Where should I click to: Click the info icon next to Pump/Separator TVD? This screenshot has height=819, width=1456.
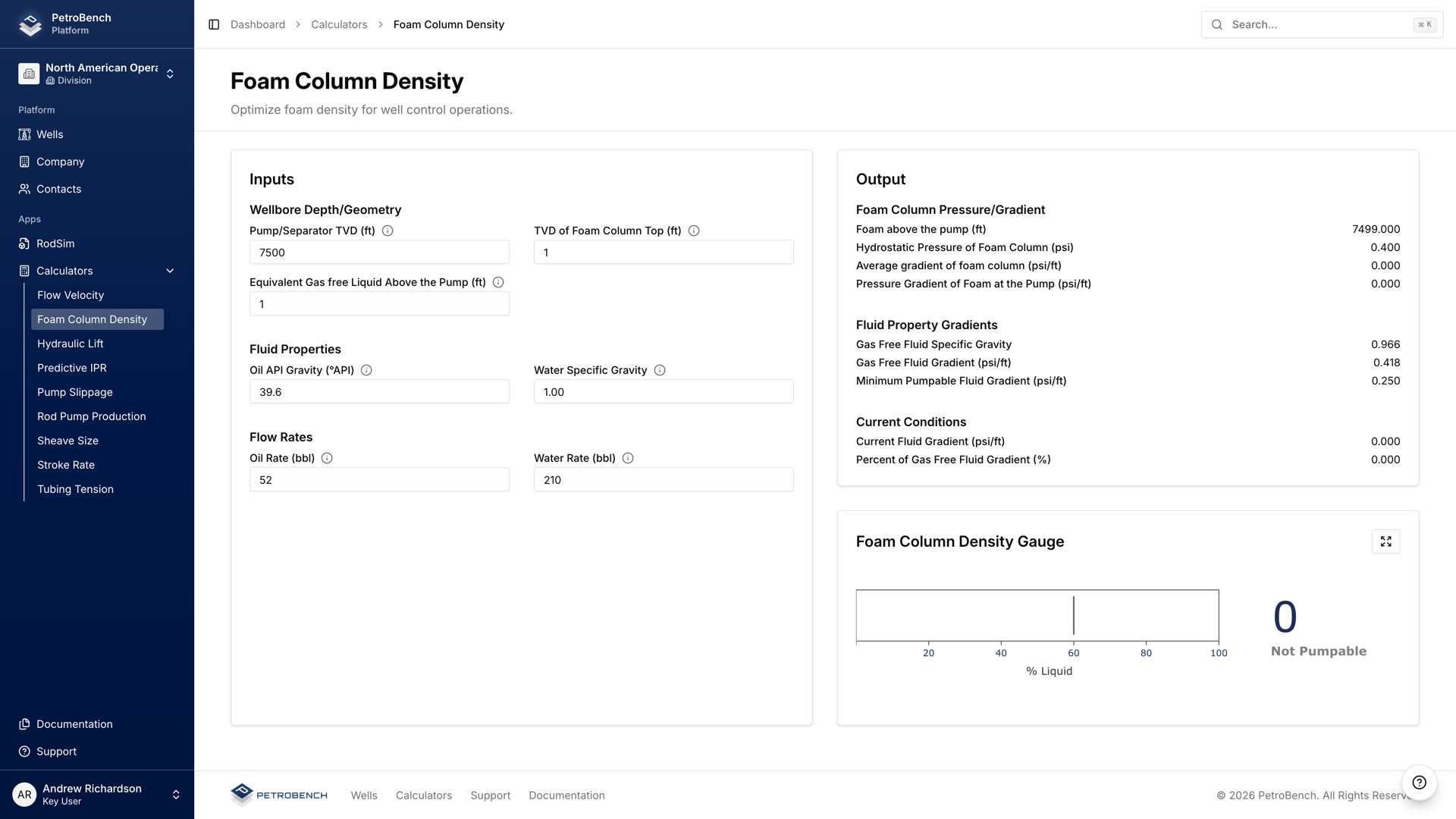388,231
